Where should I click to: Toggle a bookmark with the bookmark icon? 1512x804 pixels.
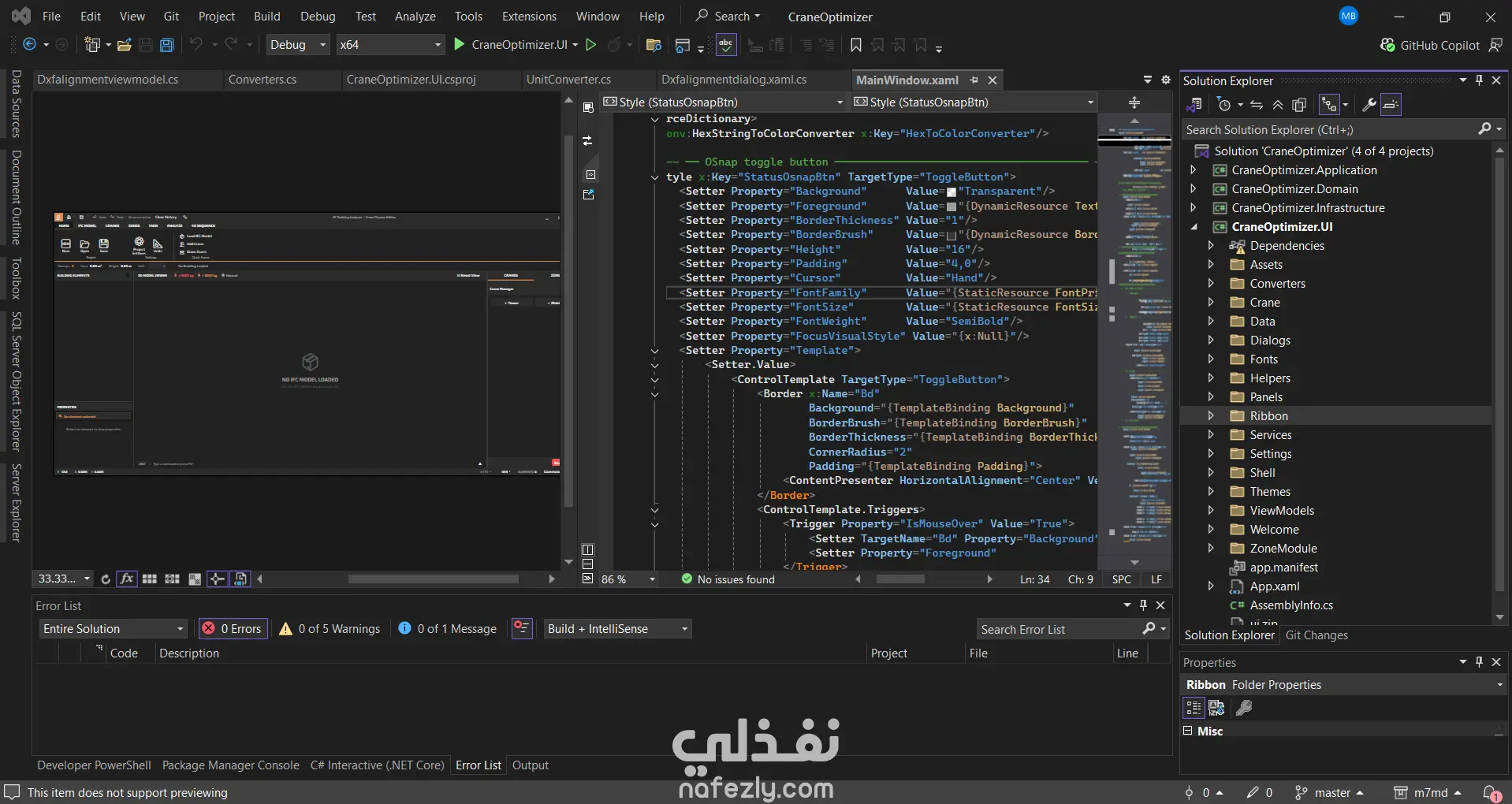[x=856, y=45]
